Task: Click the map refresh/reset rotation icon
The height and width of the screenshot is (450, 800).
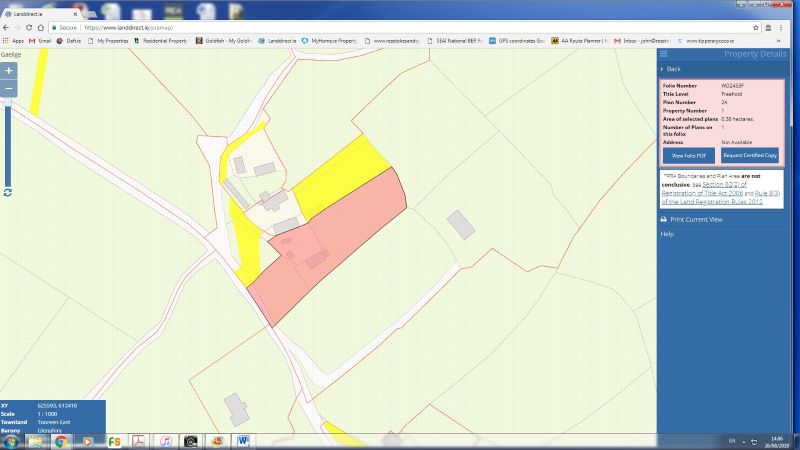Action: pyautogui.click(x=8, y=192)
